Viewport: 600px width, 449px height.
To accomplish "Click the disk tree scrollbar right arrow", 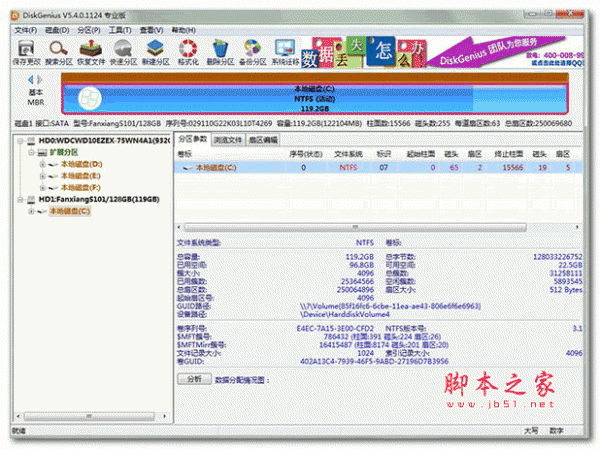I will coord(165,416).
